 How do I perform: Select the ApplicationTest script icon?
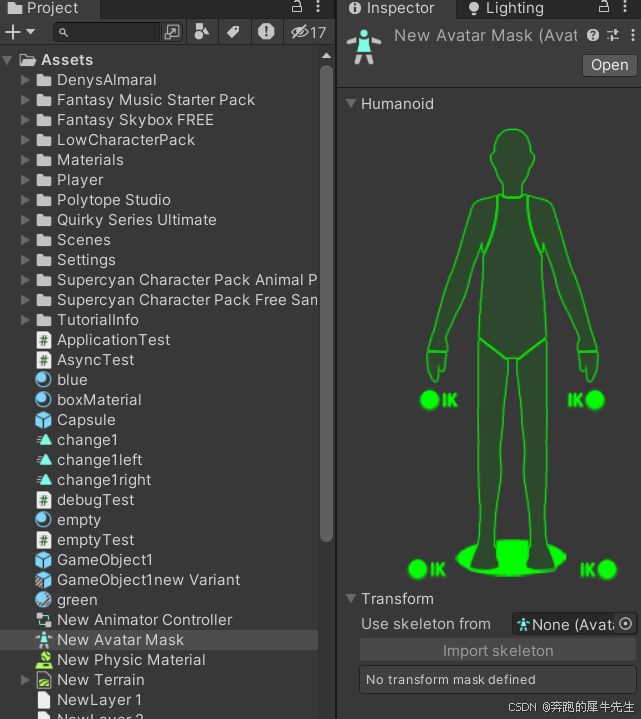[x=44, y=340]
